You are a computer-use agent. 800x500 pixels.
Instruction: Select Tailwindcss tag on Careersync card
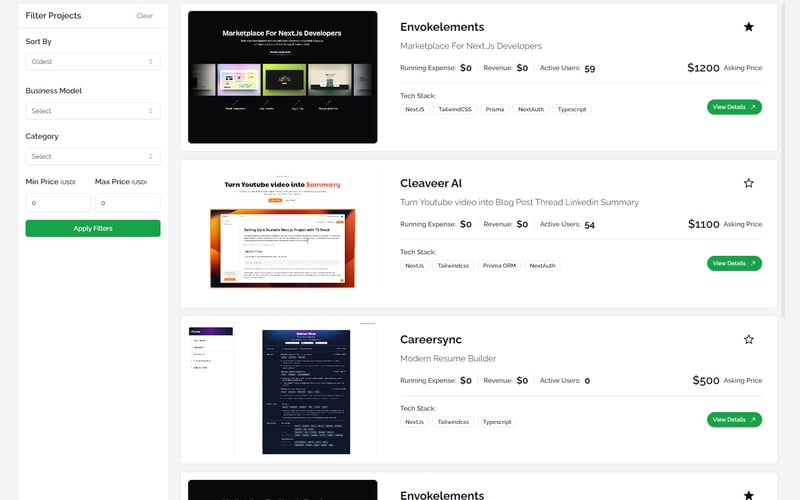pyautogui.click(x=453, y=422)
